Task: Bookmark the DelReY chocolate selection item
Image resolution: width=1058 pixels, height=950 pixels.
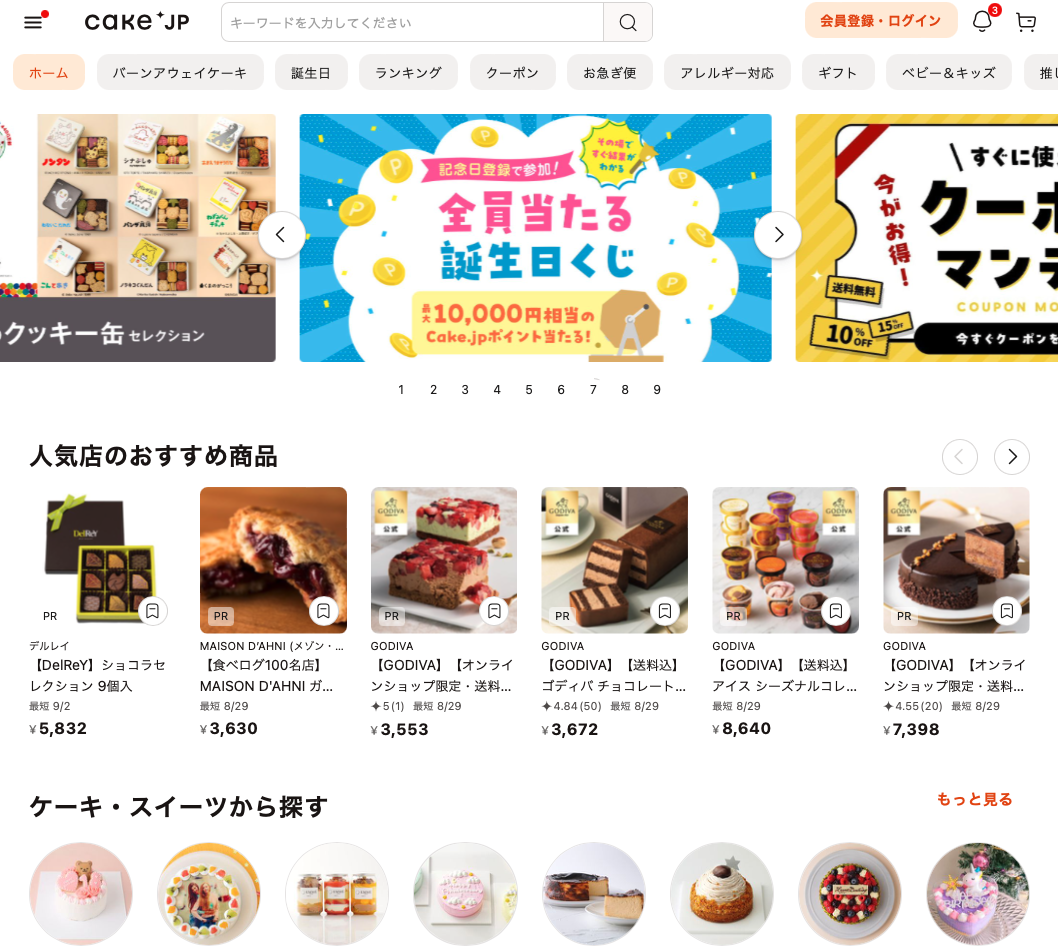Action: [152, 611]
